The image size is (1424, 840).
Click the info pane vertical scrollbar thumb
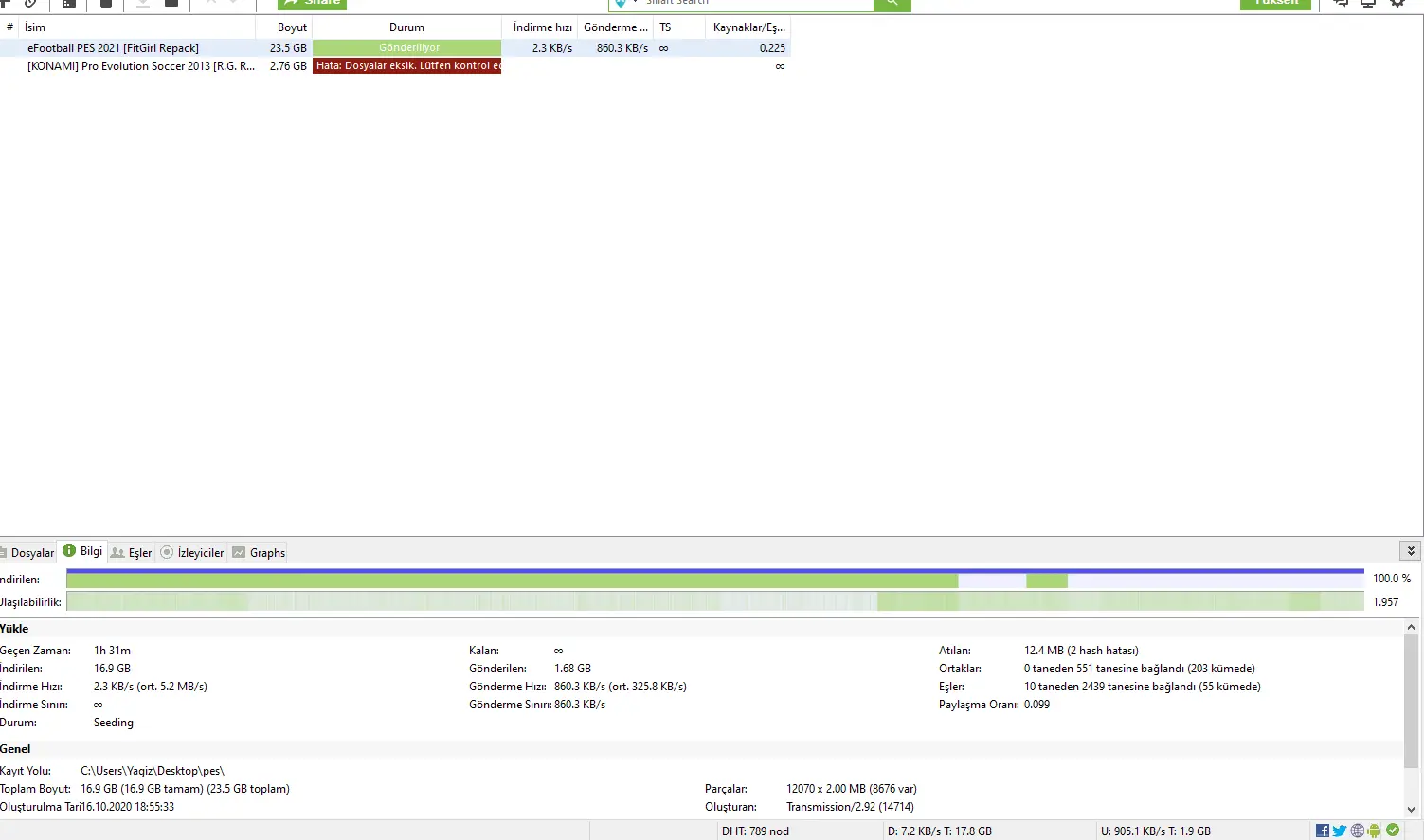(1412, 701)
